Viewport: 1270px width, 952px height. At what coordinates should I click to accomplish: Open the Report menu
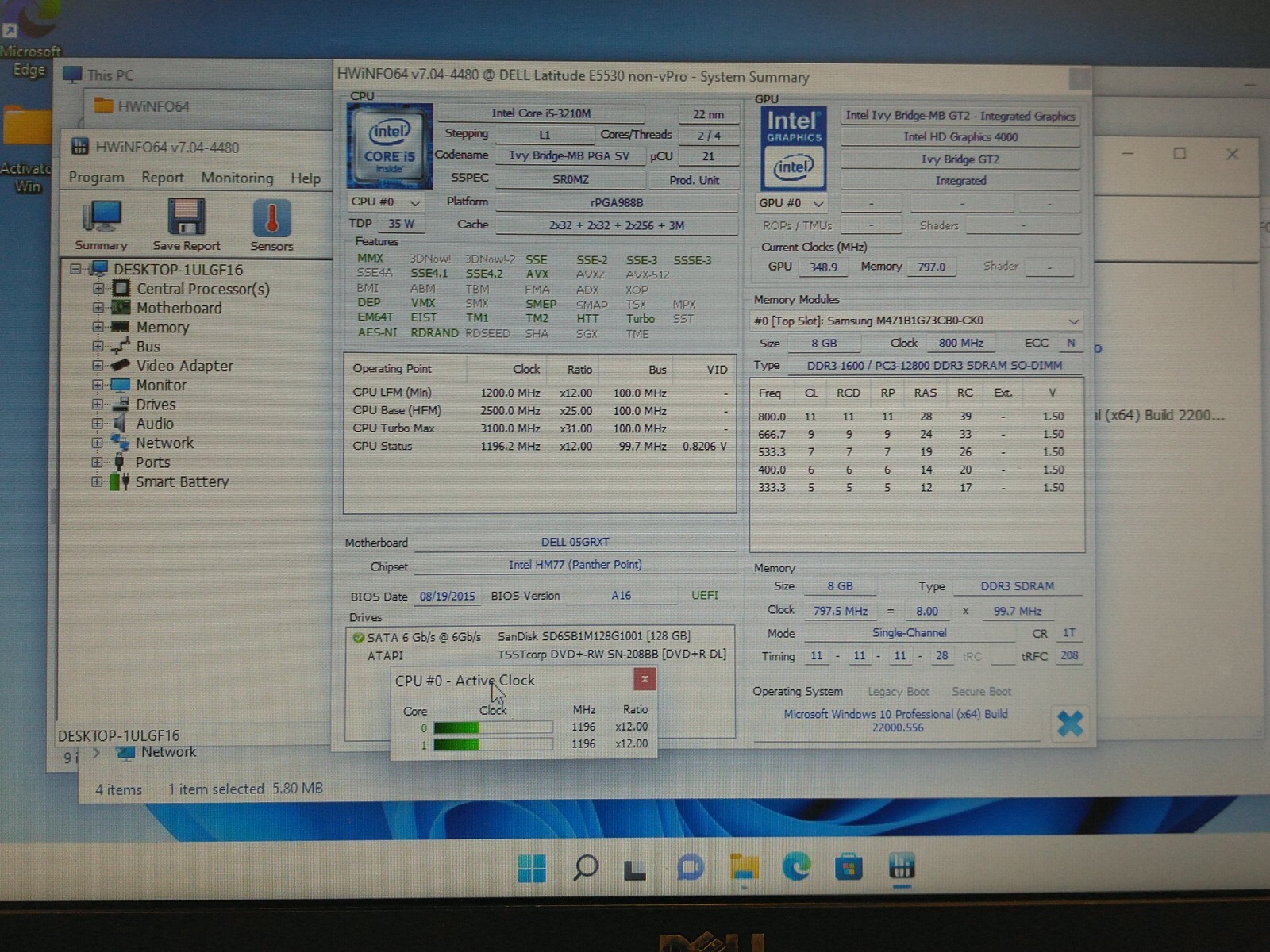[163, 177]
